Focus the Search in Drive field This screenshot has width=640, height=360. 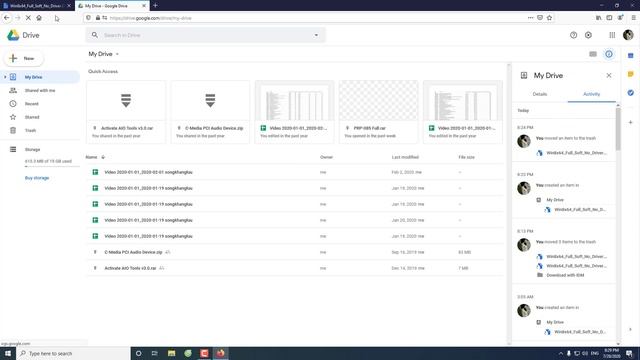pyautogui.click(x=206, y=35)
